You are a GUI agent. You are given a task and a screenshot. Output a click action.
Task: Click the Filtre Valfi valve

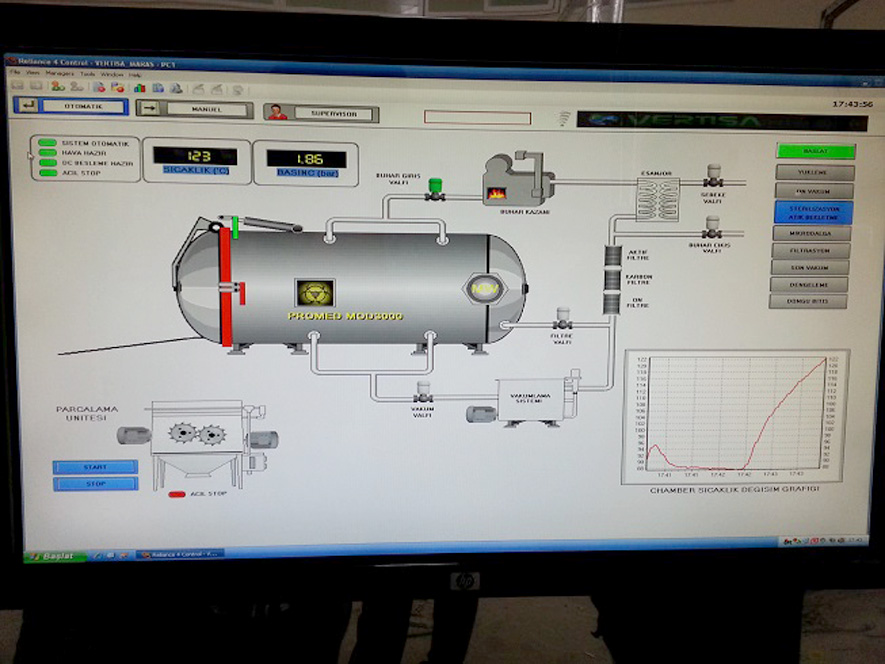click(562, 319)
